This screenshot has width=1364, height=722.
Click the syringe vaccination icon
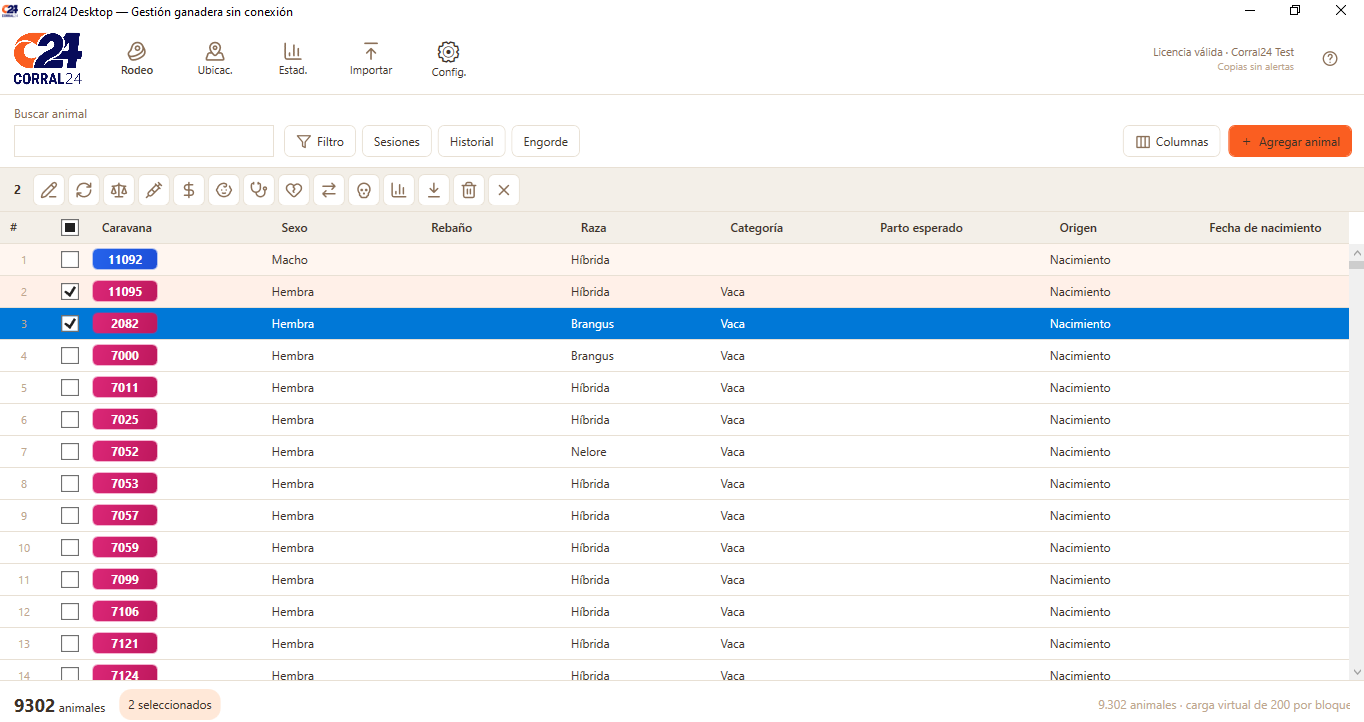point(154,190)
